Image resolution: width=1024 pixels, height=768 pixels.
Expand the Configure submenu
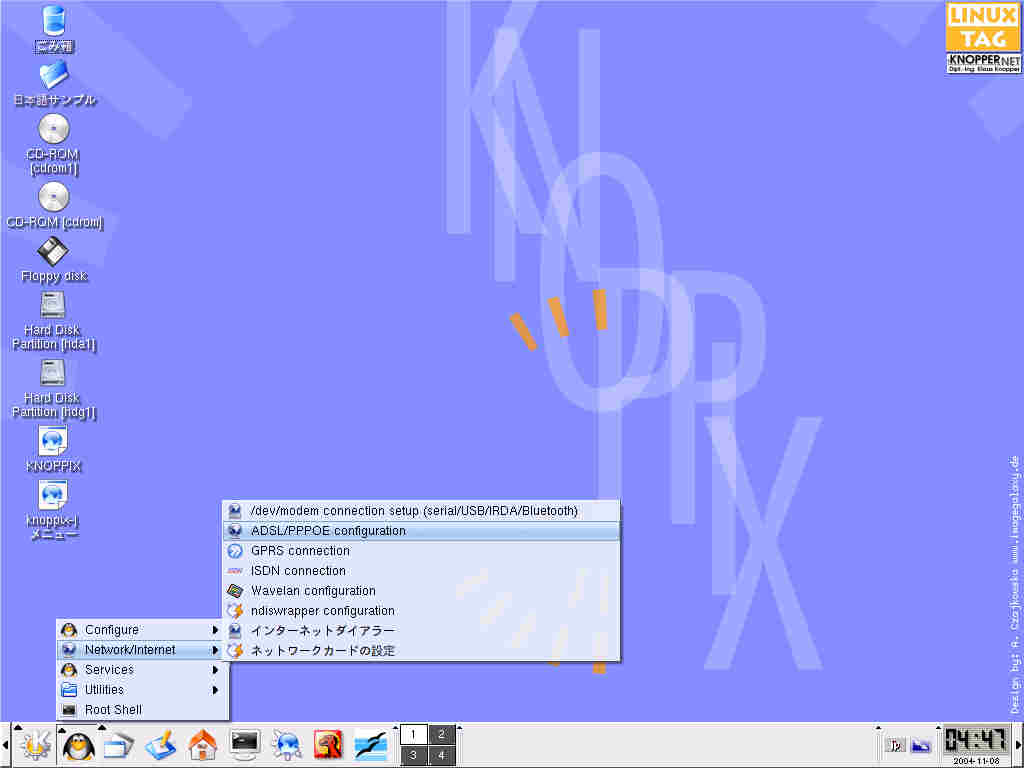pyautogui.click(x=140, y=630)
